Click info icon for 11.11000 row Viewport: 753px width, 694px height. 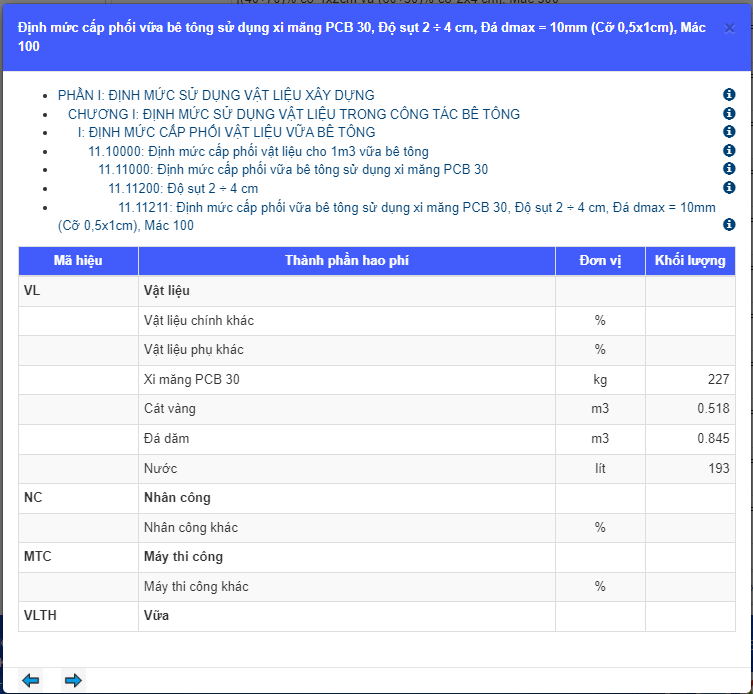point(729,169)
